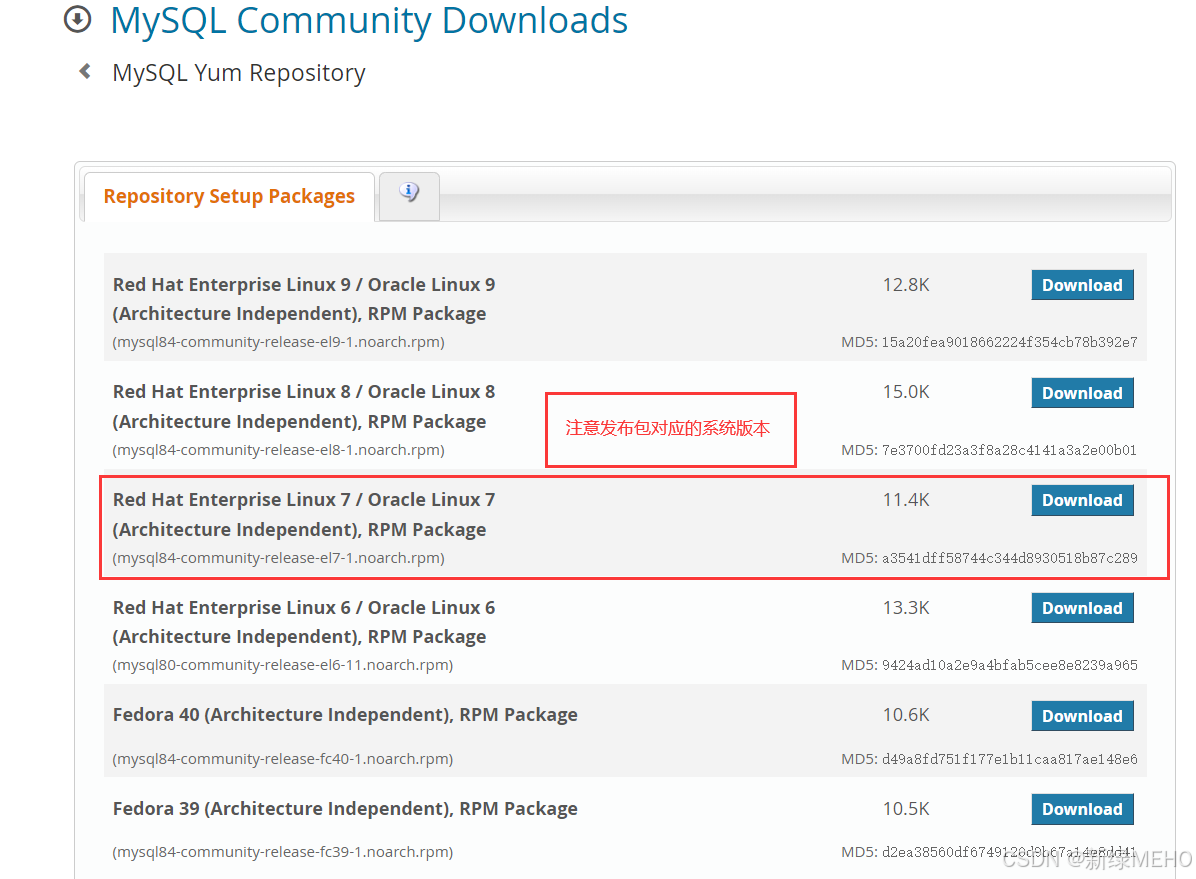Open the info tab with speech bubble icon
1196x879 pixels.
click(x=409, y=195)
